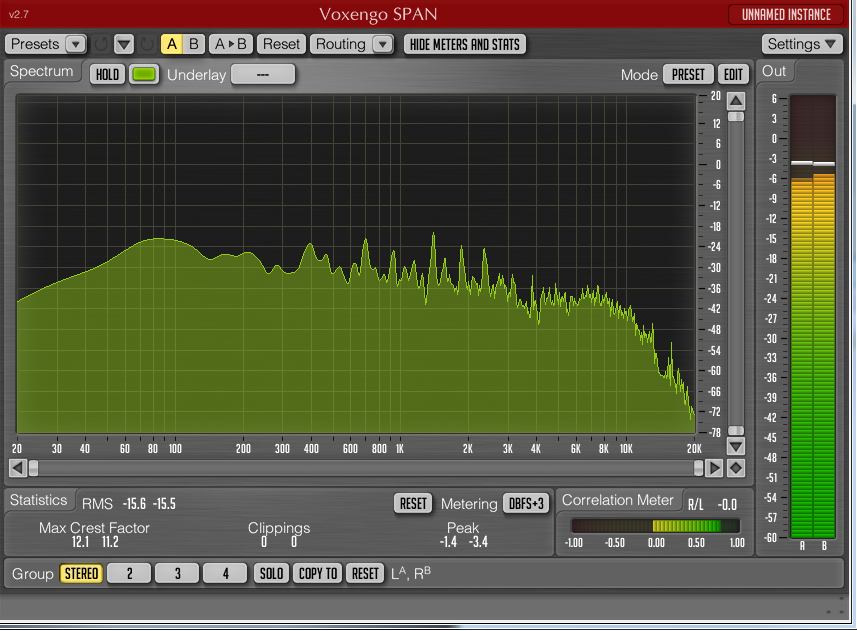Open the Metering DBFS+3 selector
The image size is (857, 631).
click(x=526, y=504)
